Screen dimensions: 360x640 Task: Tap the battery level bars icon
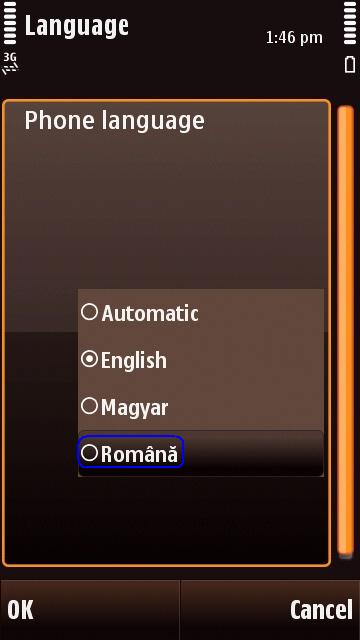pos(350,23)
